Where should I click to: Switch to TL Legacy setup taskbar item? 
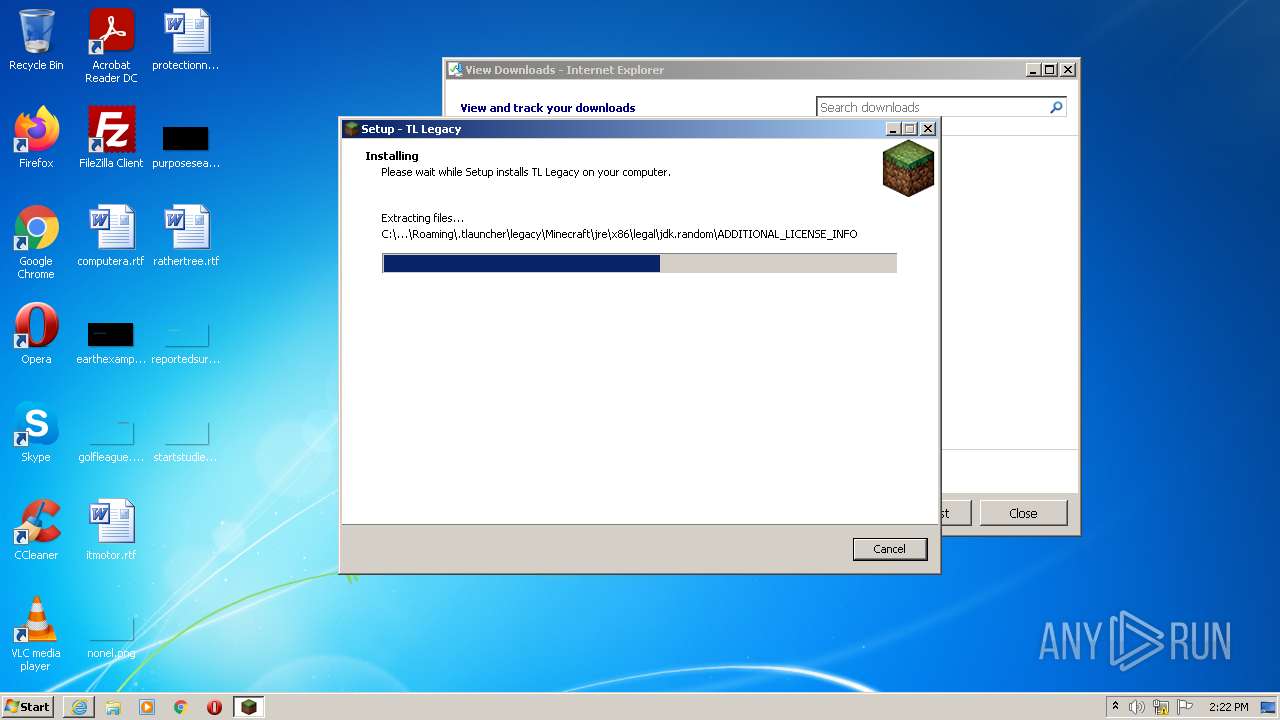pos(248,707)
